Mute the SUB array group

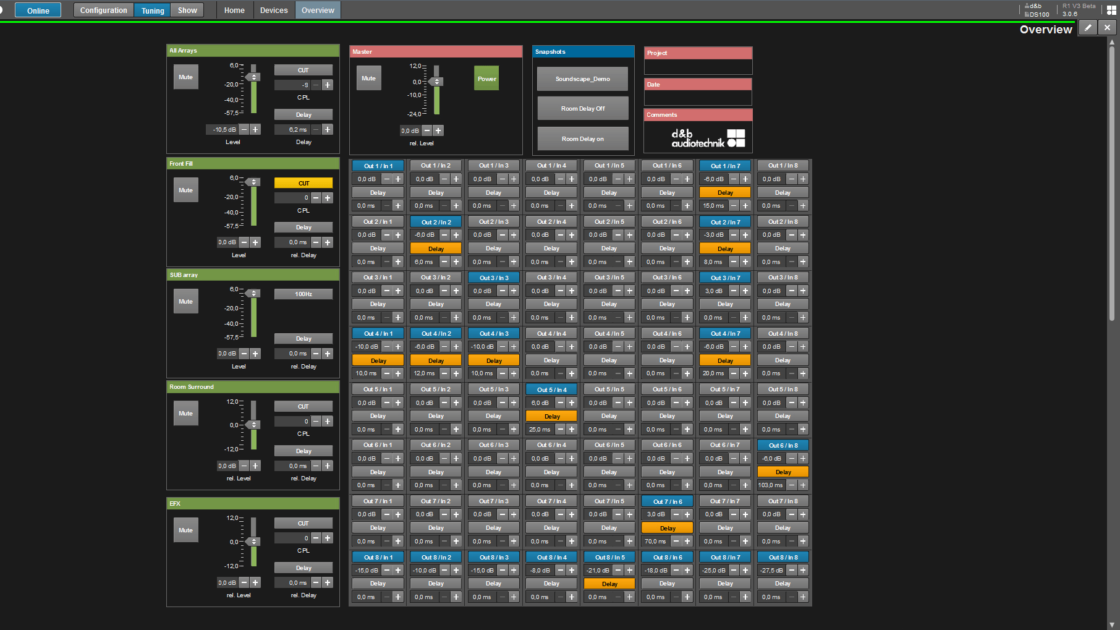[x=186, y=301]
